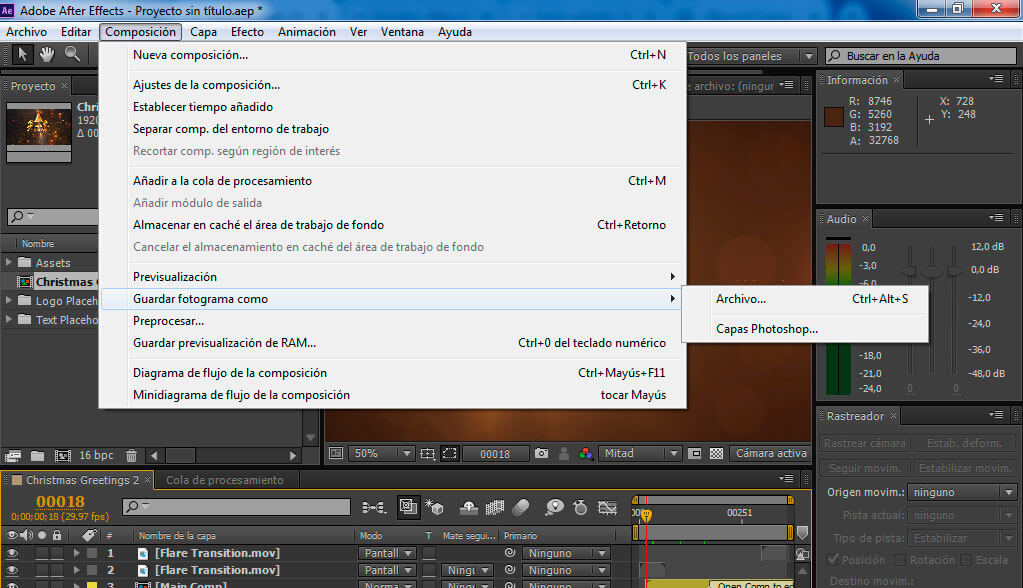The image size is (1023, 588).
Task: Click Rastrear cámara button
Action: [864, 443]
